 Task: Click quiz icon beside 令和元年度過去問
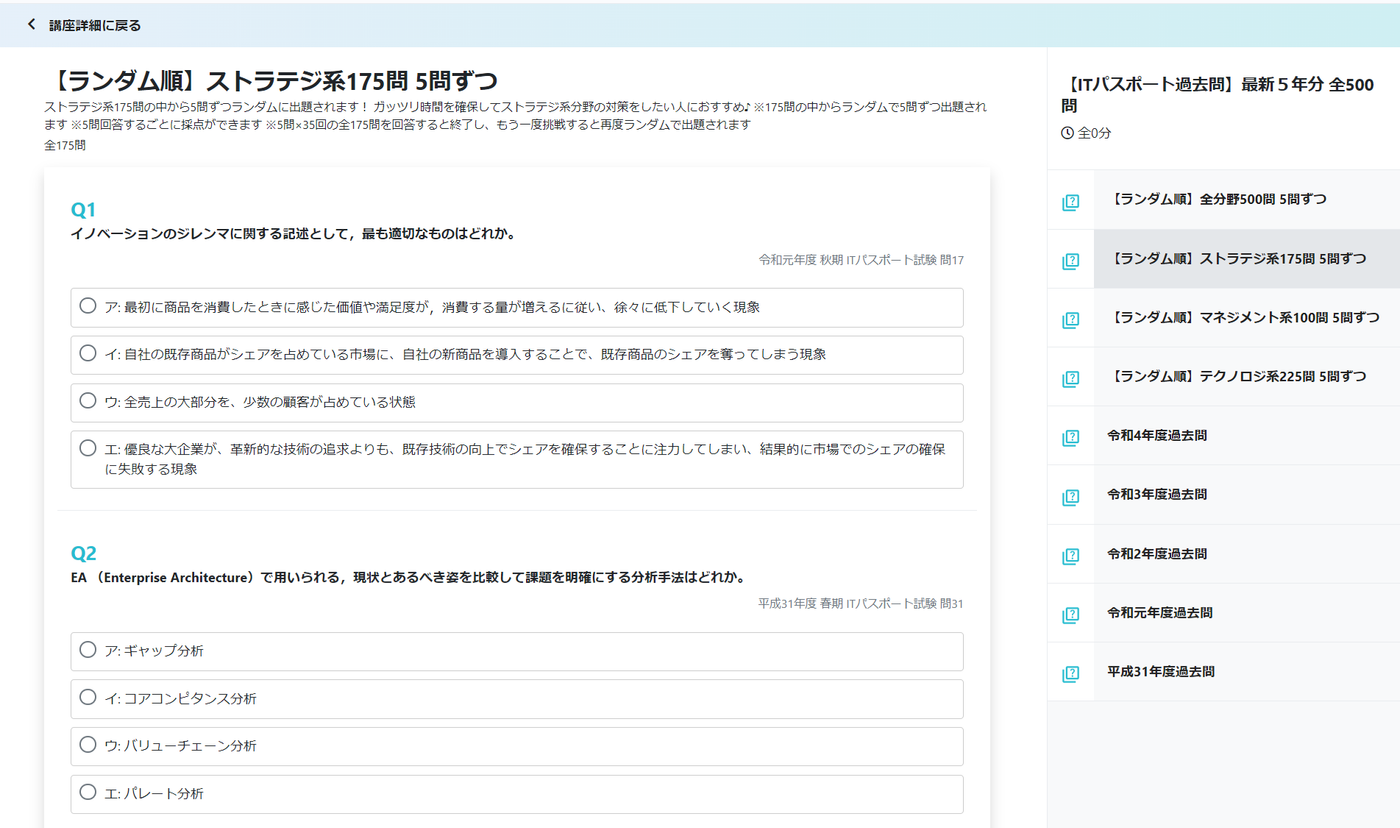pos(1071,615)
